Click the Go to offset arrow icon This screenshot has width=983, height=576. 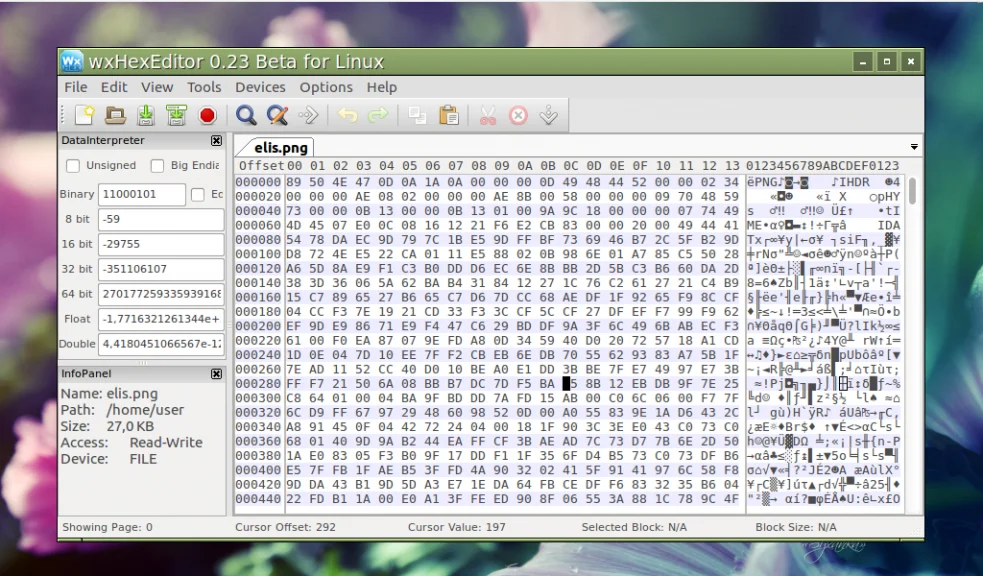click(308, 115)
